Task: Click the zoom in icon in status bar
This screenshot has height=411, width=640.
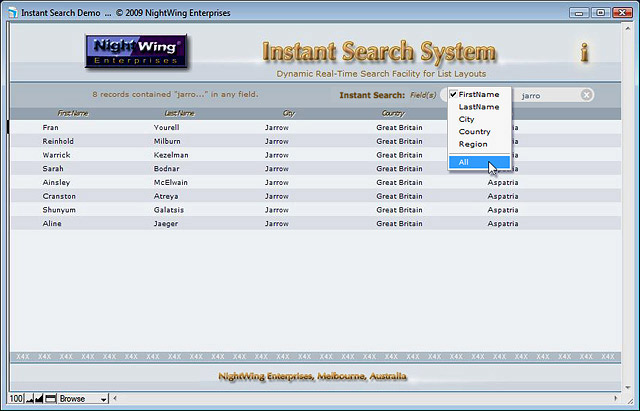Action: click(39, 399)
